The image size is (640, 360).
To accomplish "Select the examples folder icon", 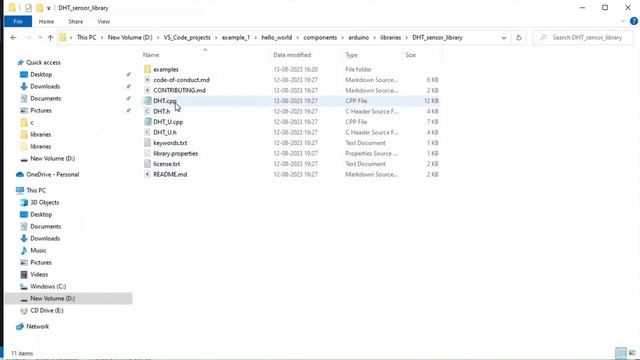I will [x=148, y=69].
